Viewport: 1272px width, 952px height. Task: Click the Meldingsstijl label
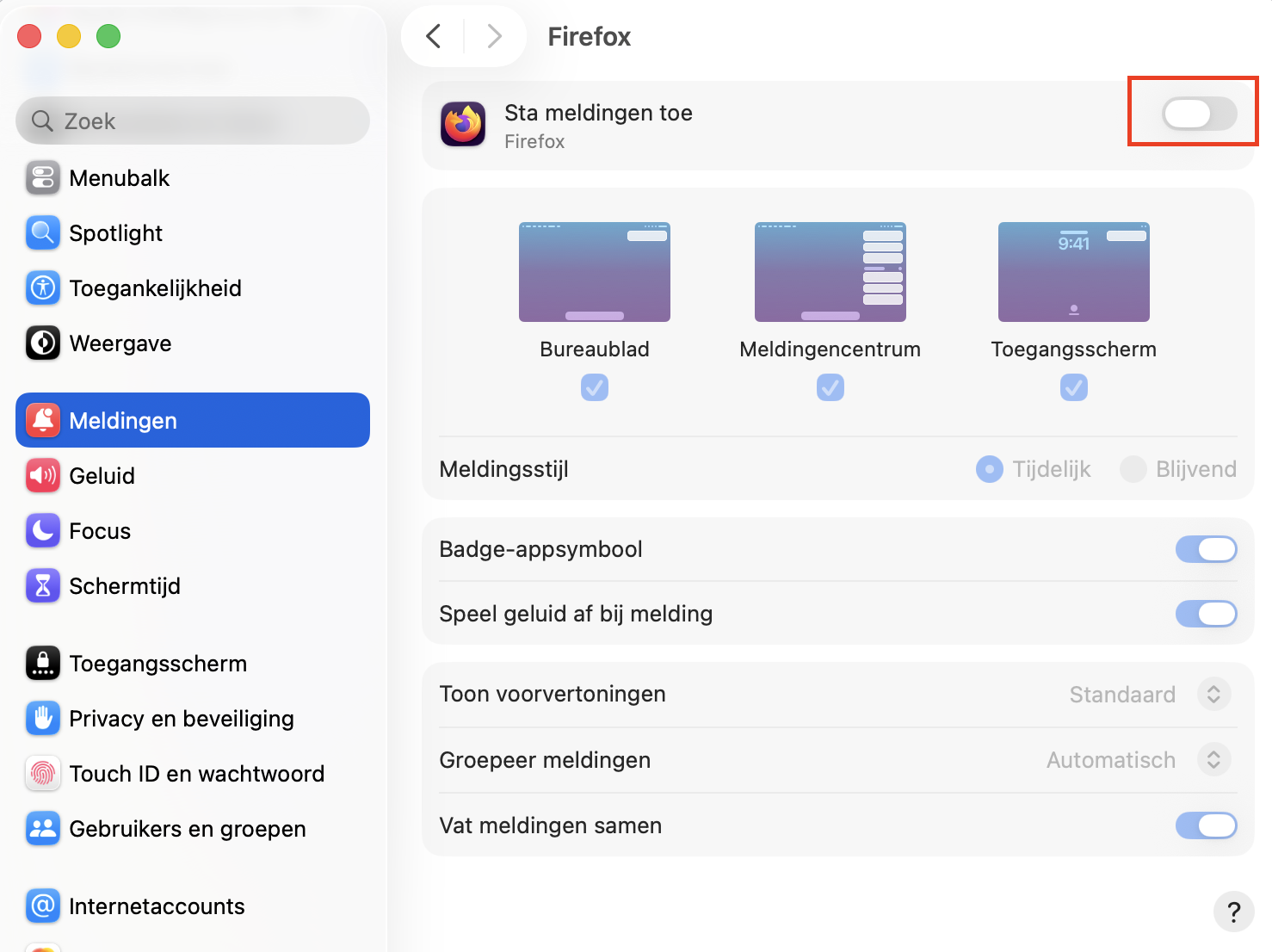[x=504, y=469]
